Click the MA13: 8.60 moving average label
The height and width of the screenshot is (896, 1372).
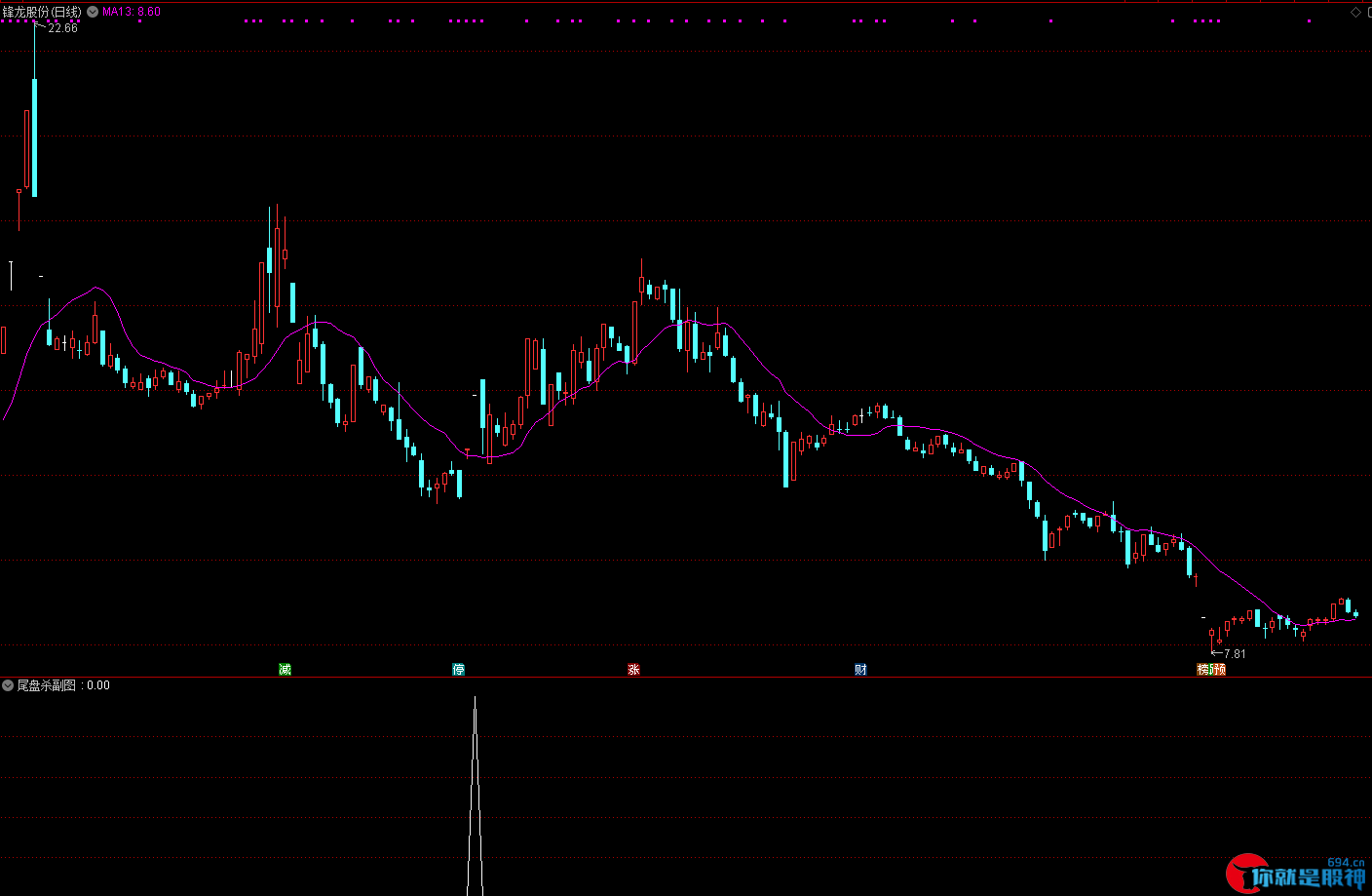point(132,12)
